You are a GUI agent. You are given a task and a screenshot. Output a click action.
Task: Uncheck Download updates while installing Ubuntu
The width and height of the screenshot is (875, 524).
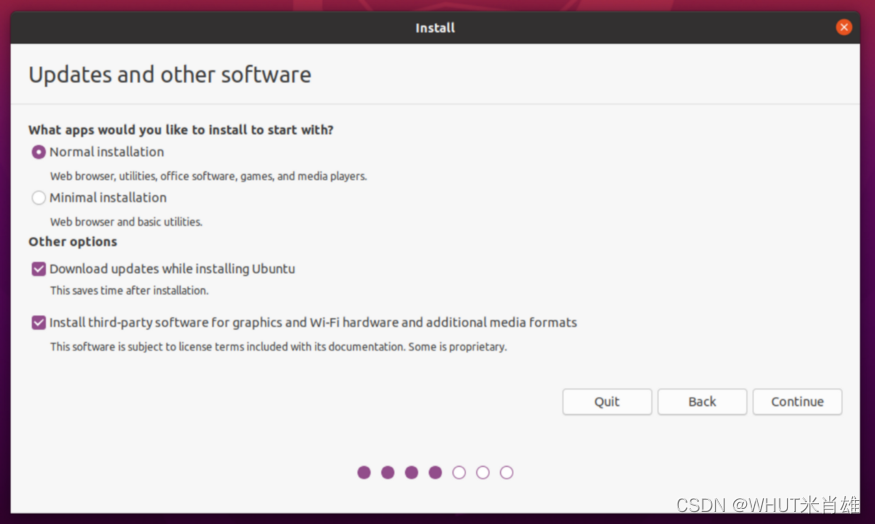click(x=39, y=270)
